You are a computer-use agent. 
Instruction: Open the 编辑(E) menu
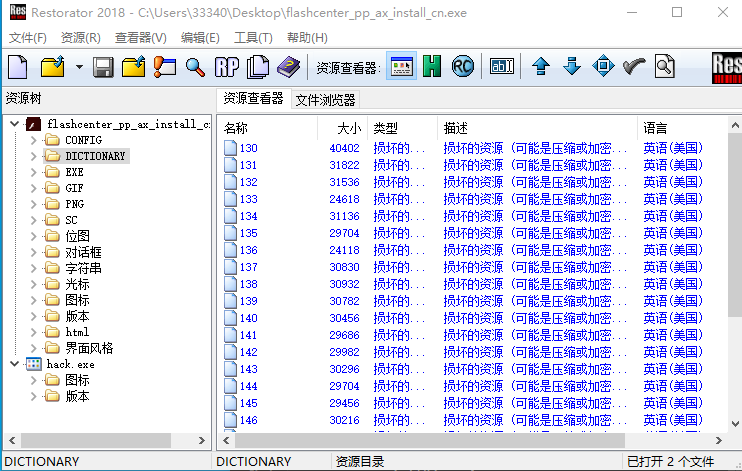pyautogui.click(x=200, y=37)
